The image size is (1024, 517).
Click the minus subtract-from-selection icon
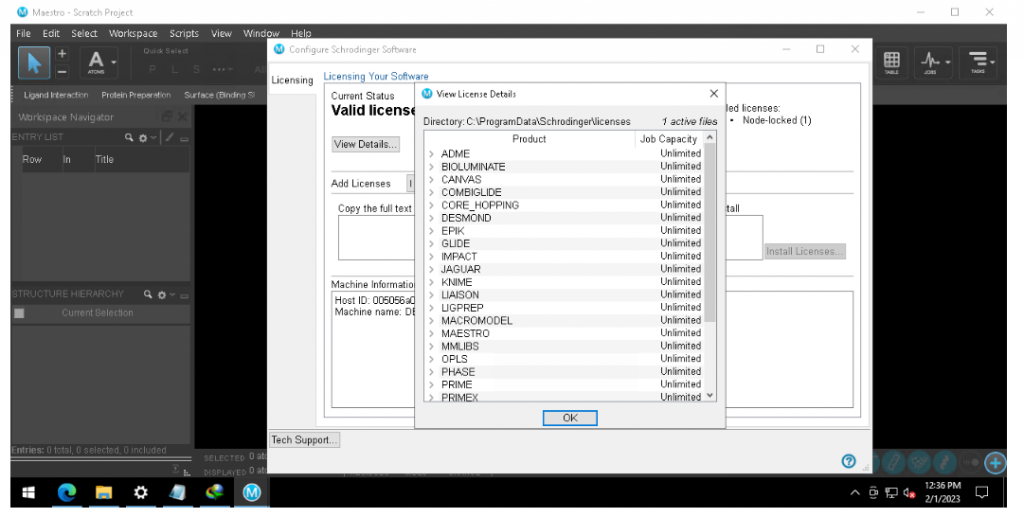click(x=62, y=71)
